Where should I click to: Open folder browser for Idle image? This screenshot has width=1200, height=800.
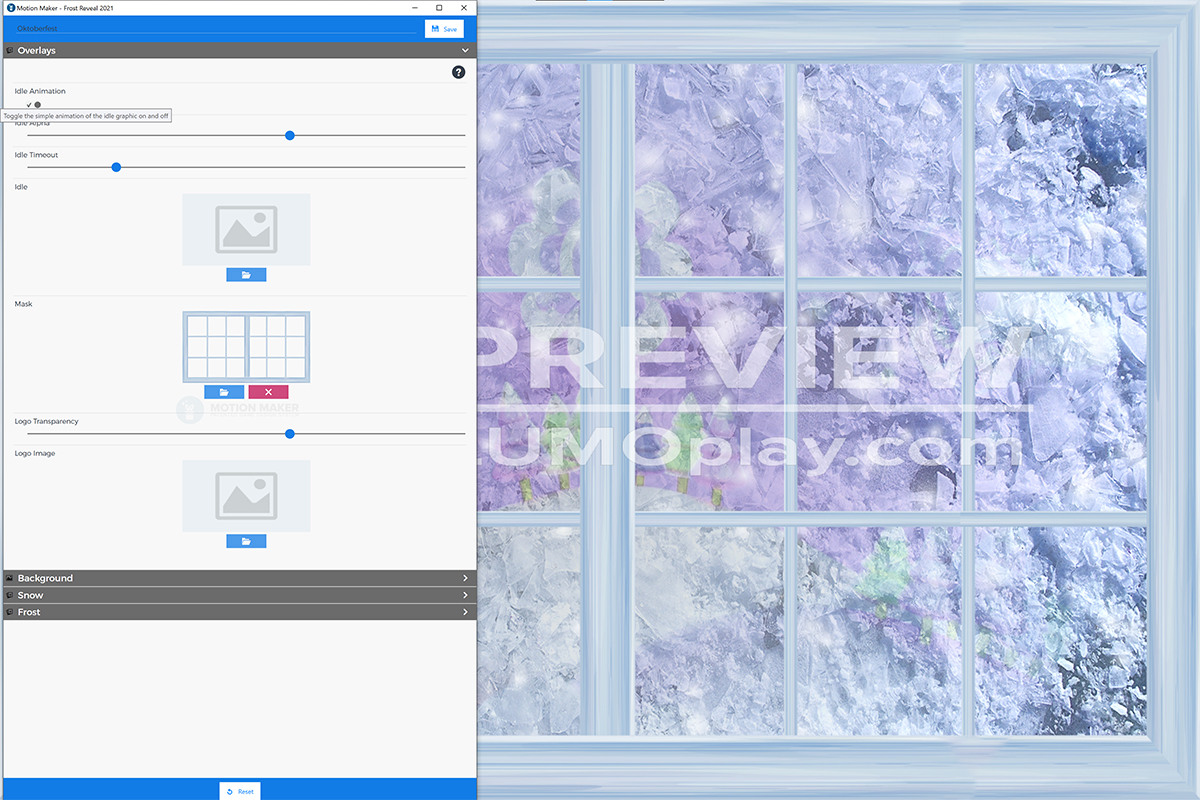tap(246, 275)
